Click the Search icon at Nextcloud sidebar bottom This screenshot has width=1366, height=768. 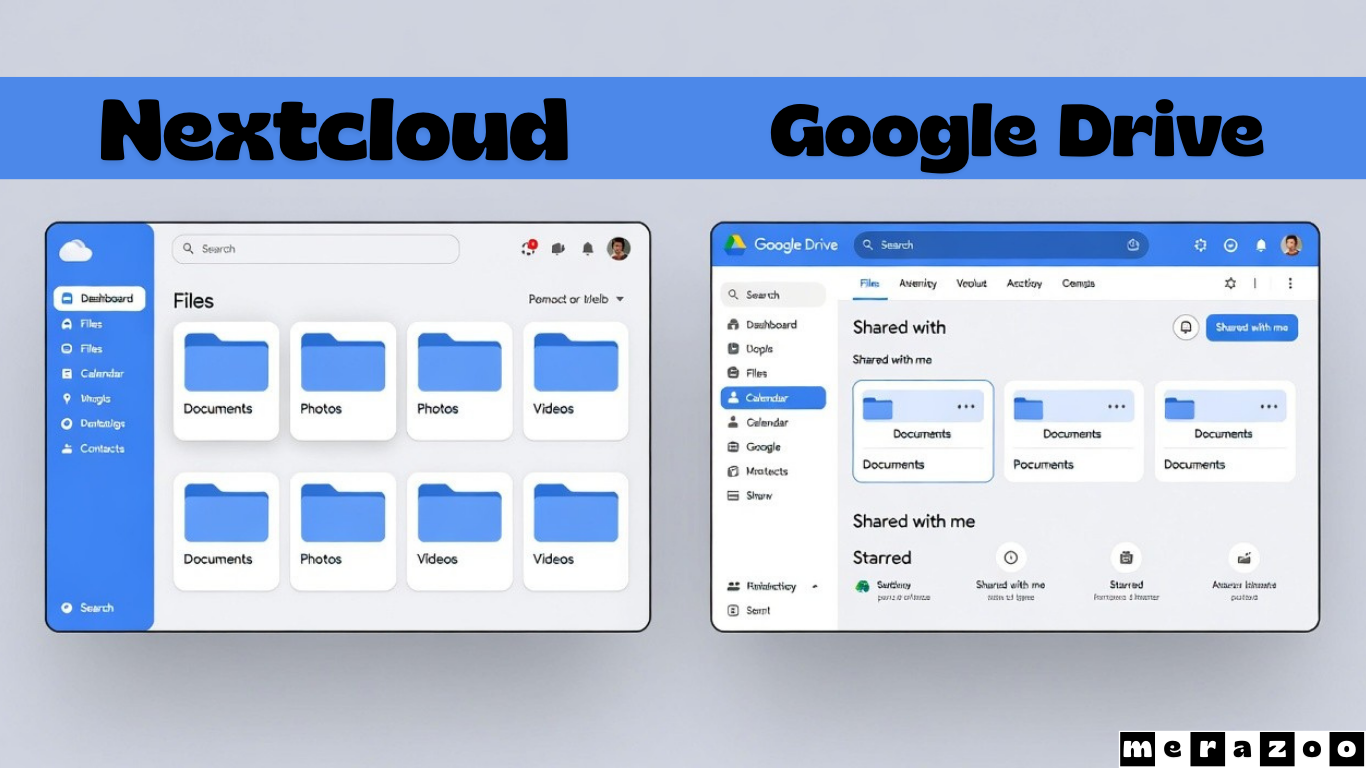tap(69, 607)
